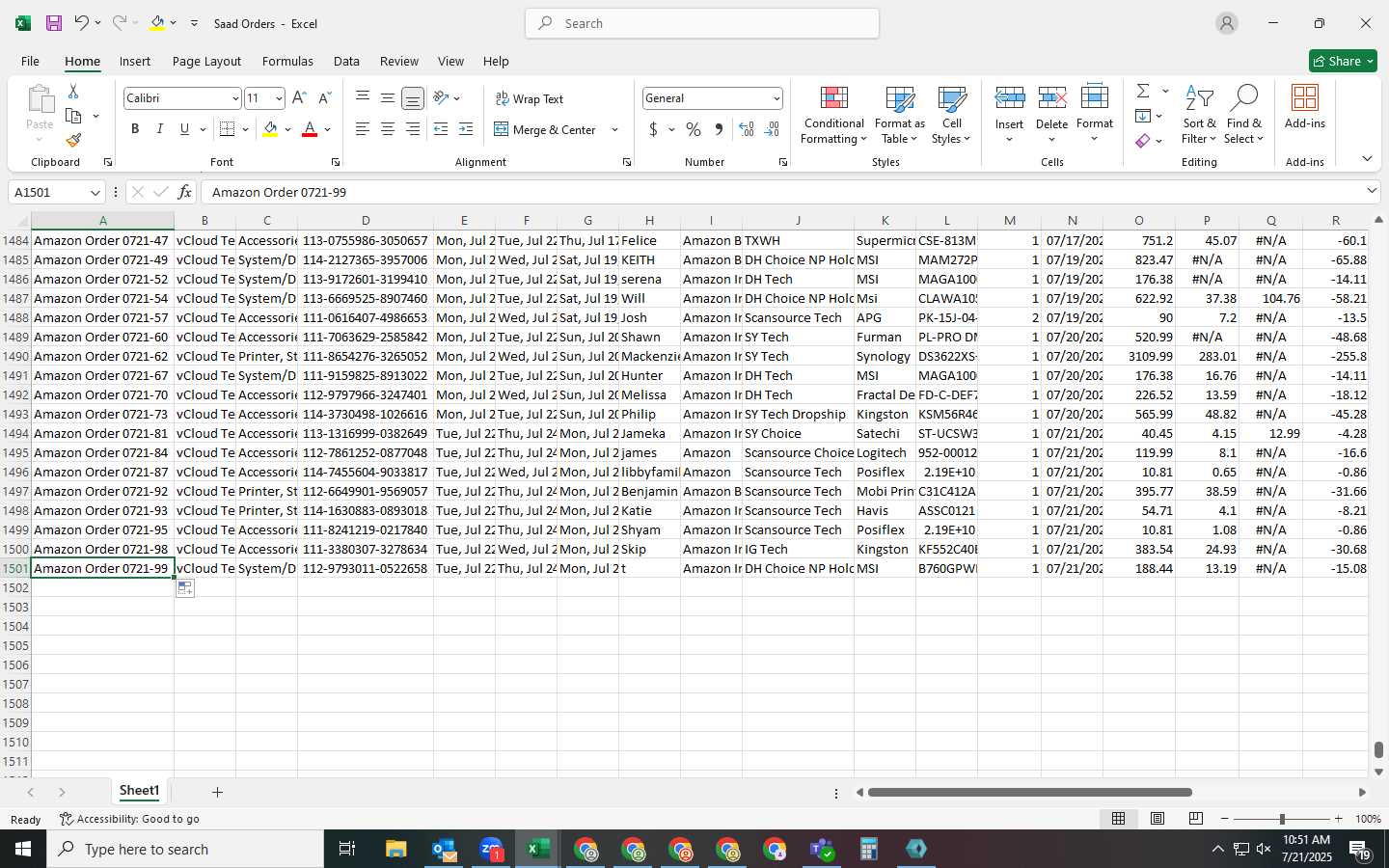Expand the Merge & Center dropdown arrow
The image size is (1389, 868).
pos(614,129)
